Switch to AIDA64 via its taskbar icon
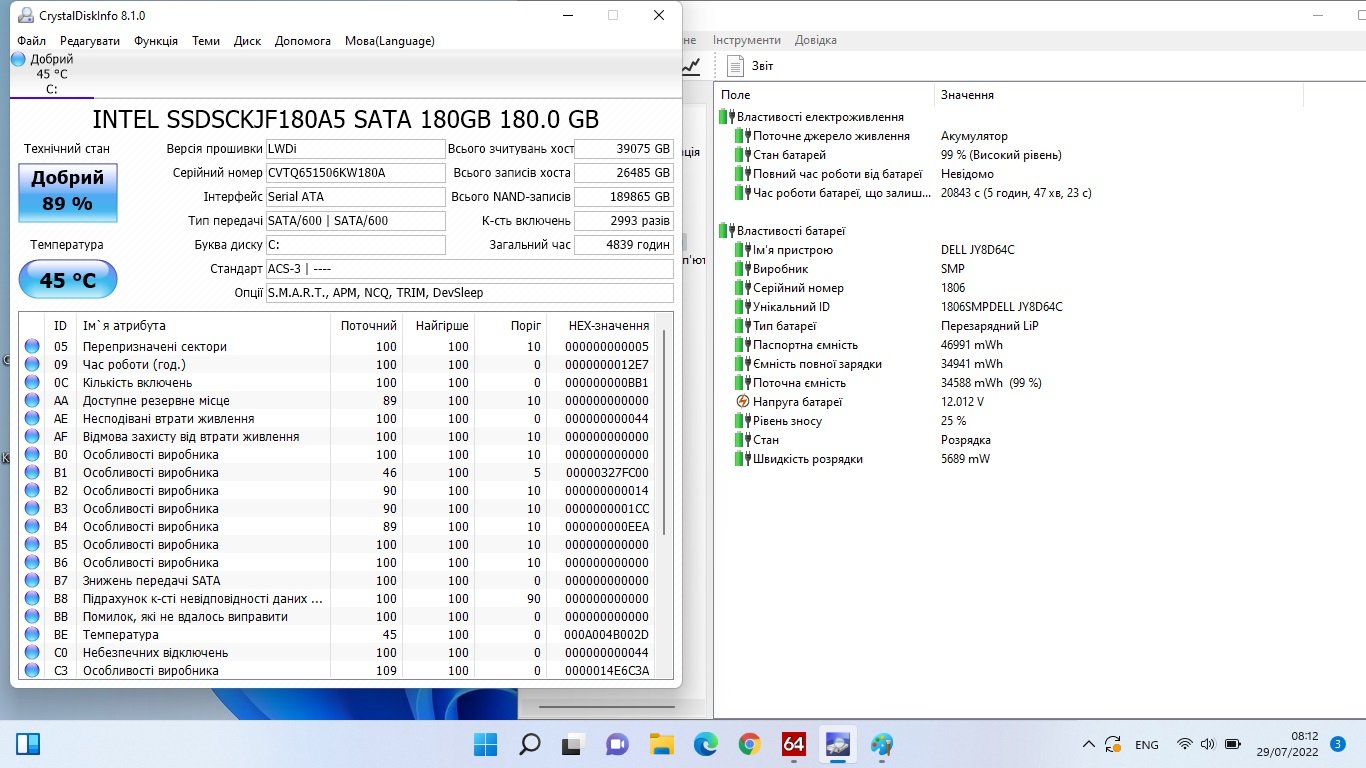The image size is (1366, 768). (x=794, y=744)
